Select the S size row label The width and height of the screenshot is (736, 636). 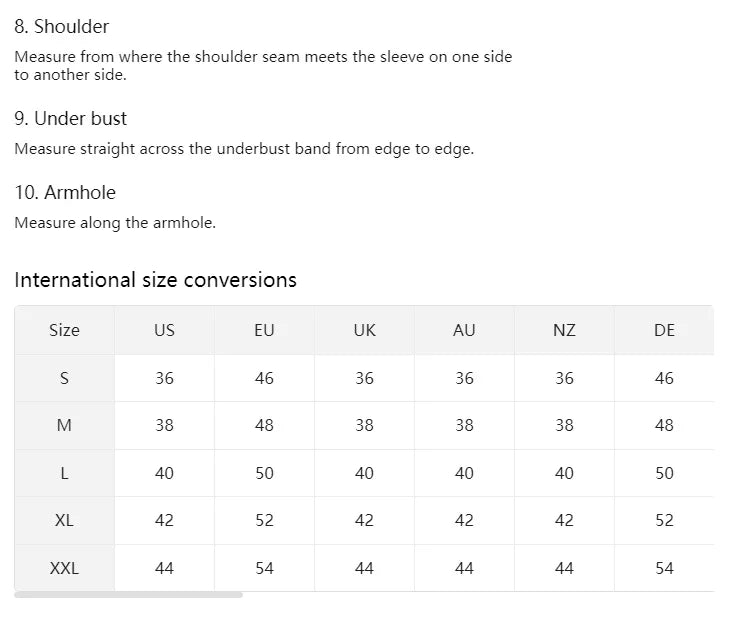point(64,378)
